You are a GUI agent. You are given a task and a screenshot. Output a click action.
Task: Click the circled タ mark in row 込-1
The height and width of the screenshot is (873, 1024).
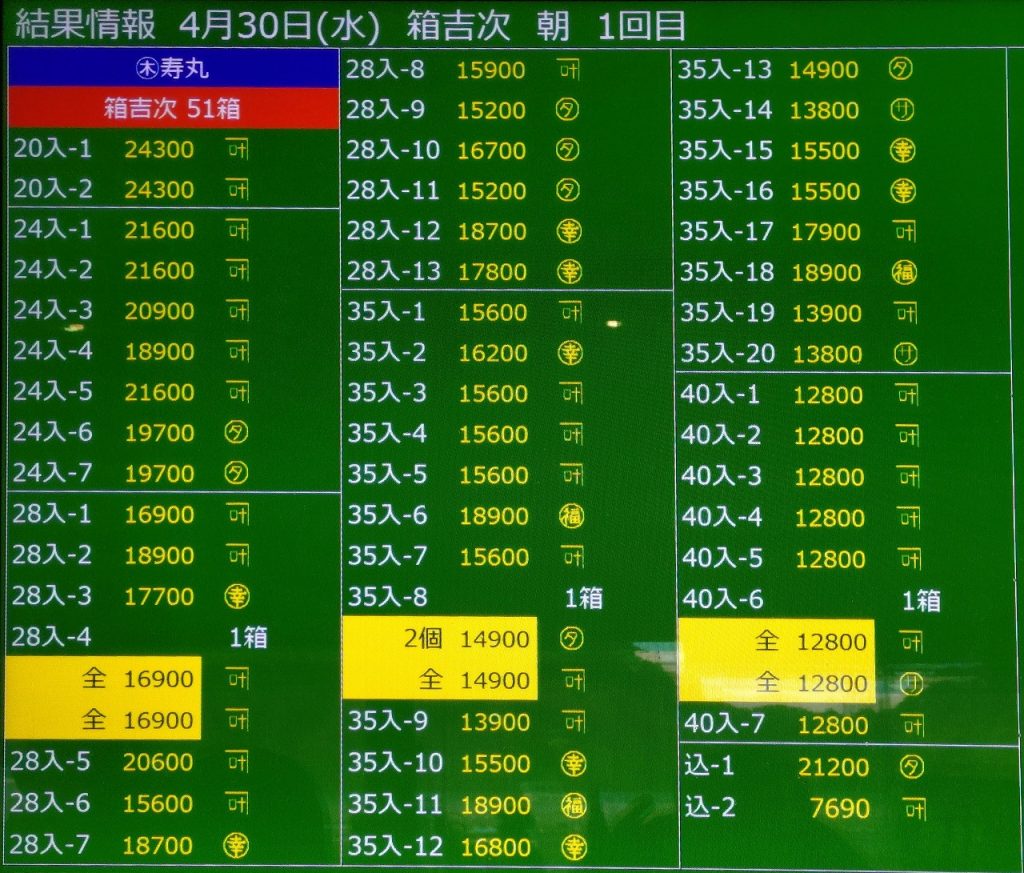tap(911, 767)
